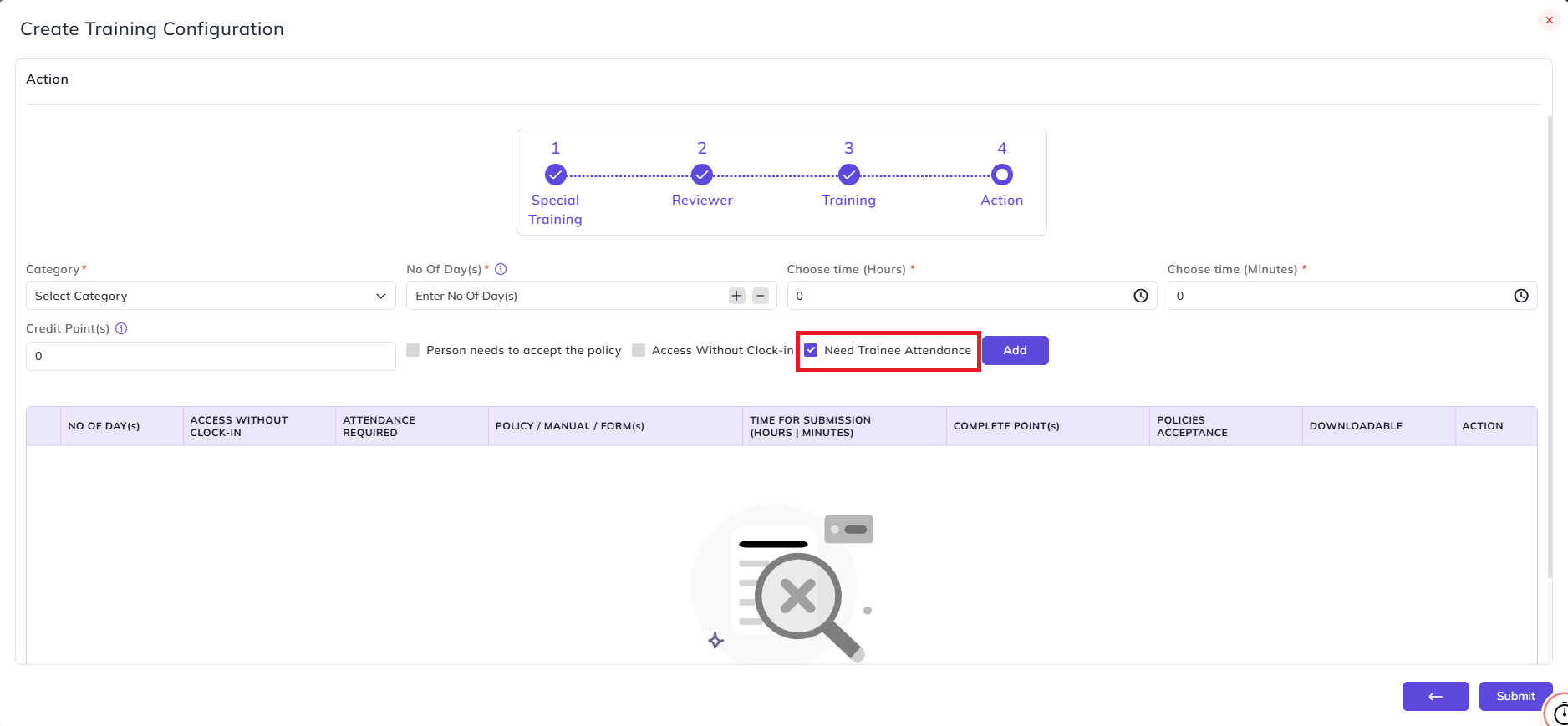Click the Action step label
The height and width of the screenshot is (726, 1568).
point(1002,201)
